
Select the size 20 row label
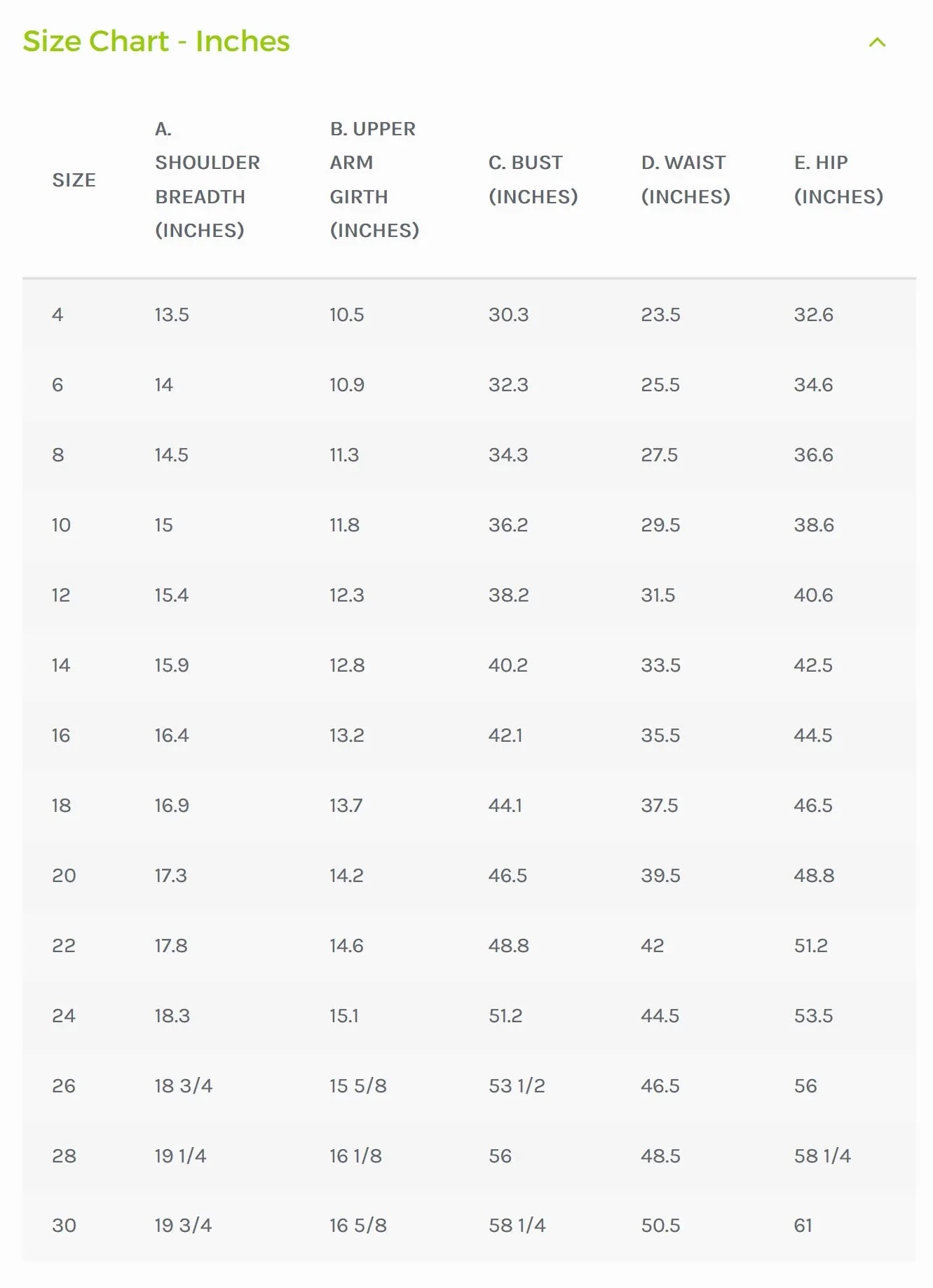click(64, 876)
